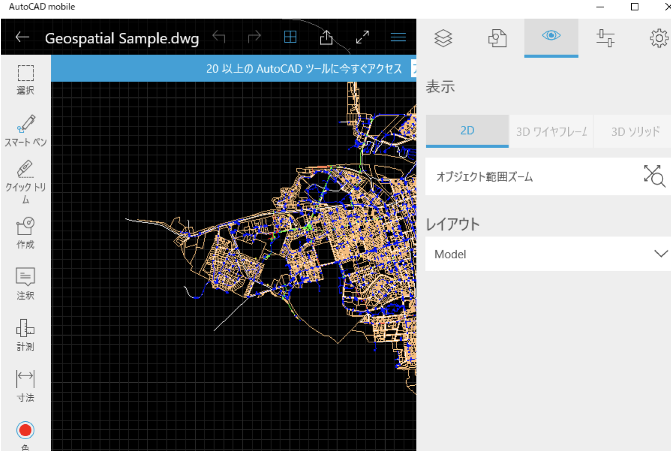
Task: Redo the last undone action
Action: pyautogui.click(x=254, y=37)
